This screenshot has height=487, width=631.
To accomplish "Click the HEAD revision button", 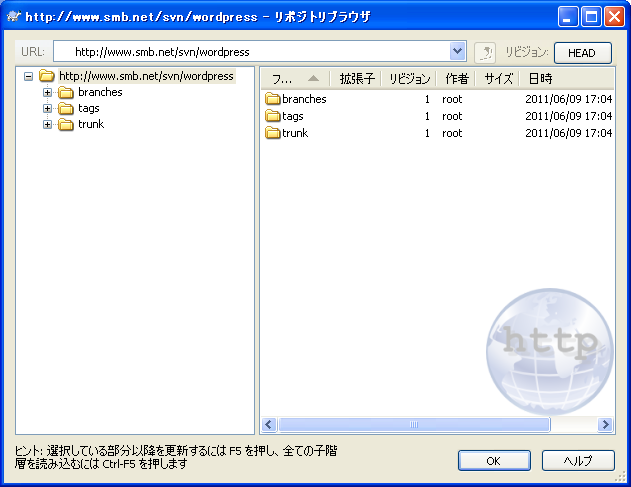I will (582, 53).
